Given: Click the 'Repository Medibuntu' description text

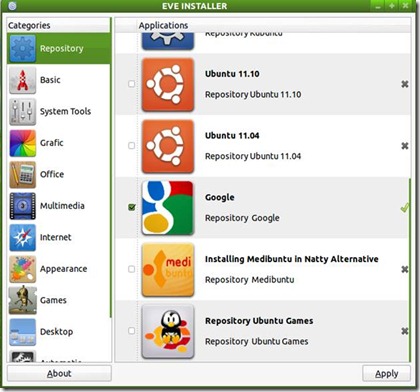Looking at the screenshot, I should pos(250,279).
